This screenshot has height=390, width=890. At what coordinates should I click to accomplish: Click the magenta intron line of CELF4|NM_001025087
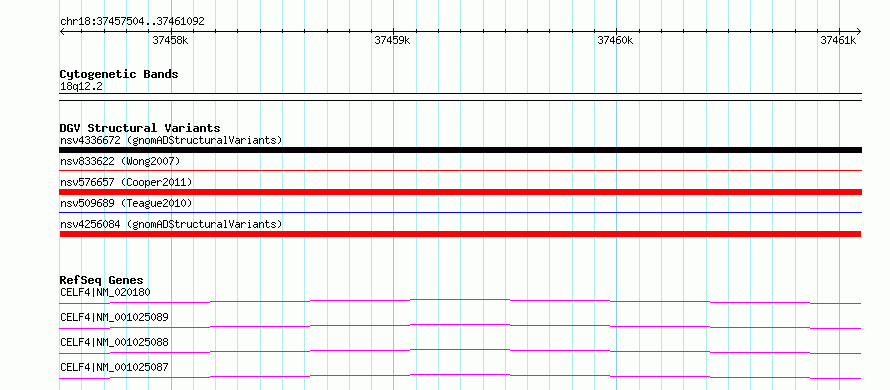(460, 376)
